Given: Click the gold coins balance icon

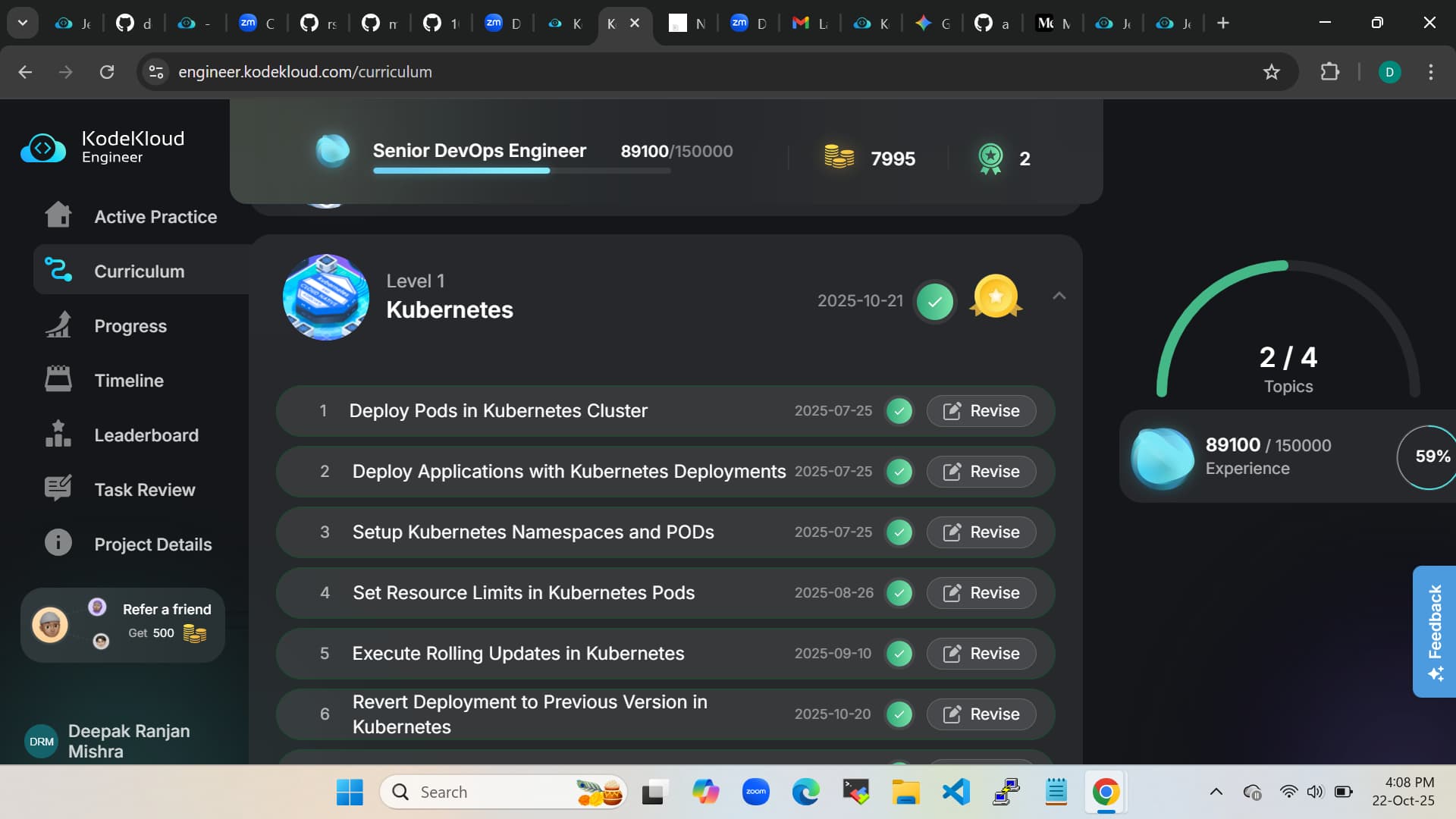Looking at the screenshot, I should coord(839,158).
